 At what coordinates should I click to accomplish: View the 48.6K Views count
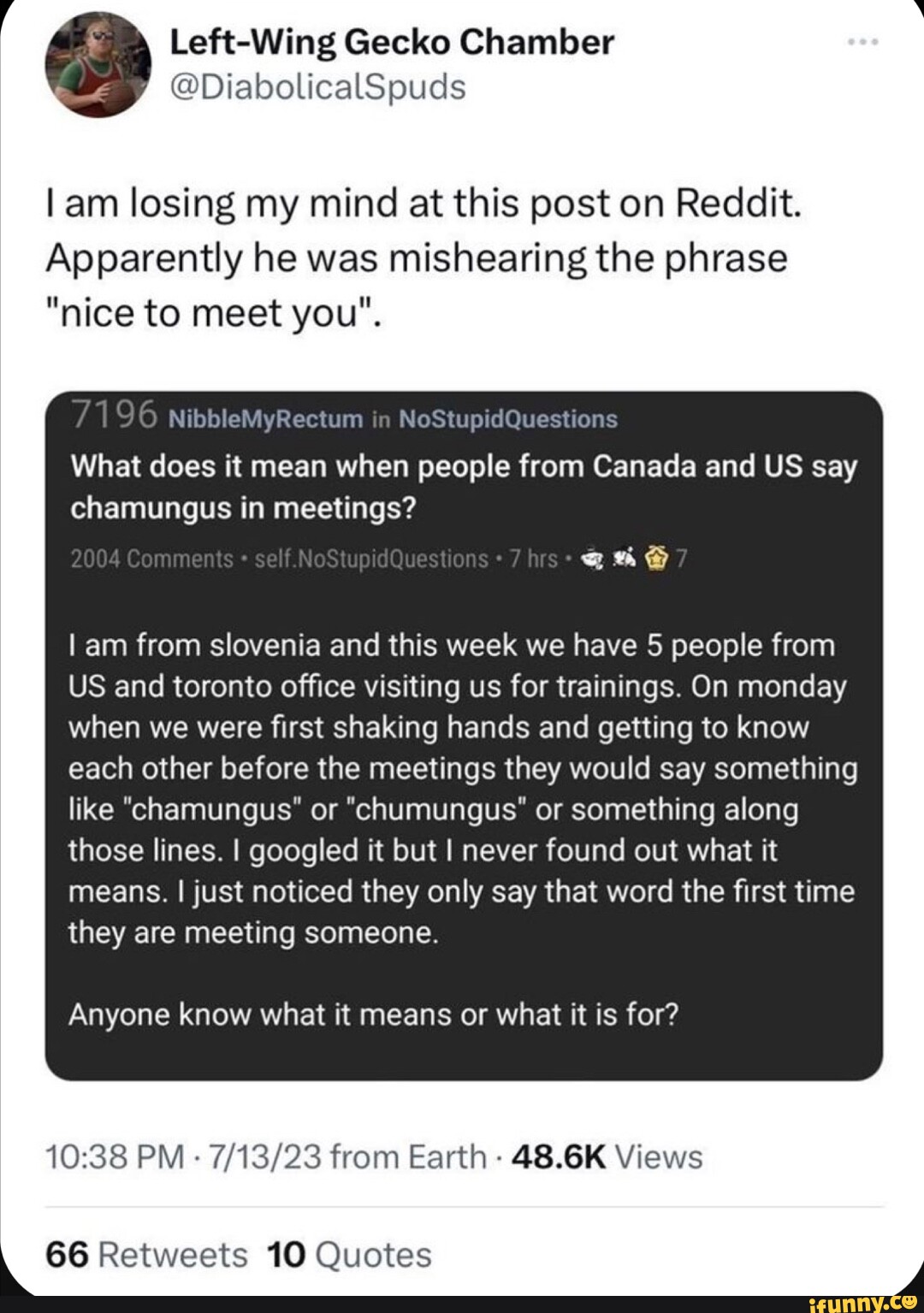tap(607, 1157)
